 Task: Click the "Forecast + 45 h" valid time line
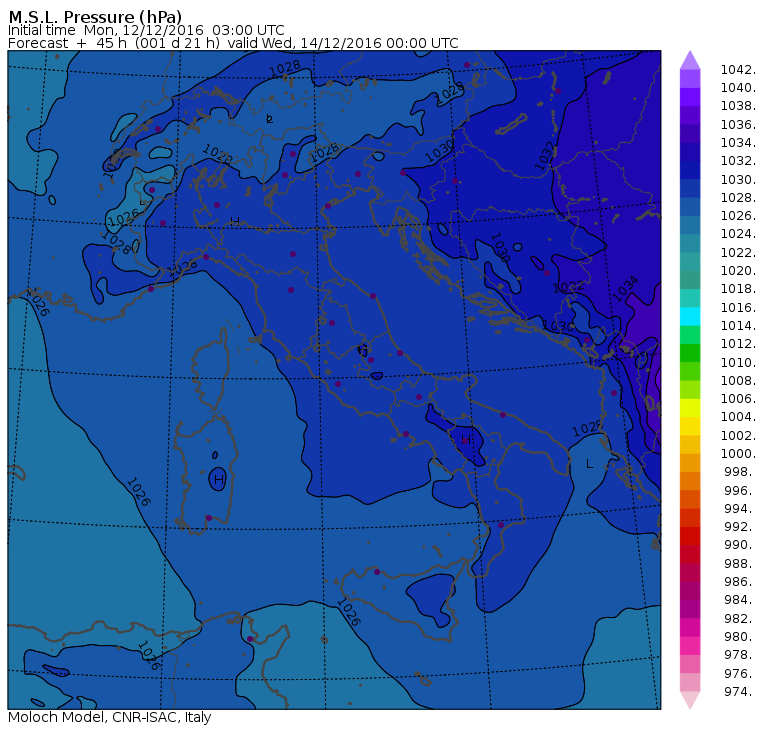coord(233,43)
